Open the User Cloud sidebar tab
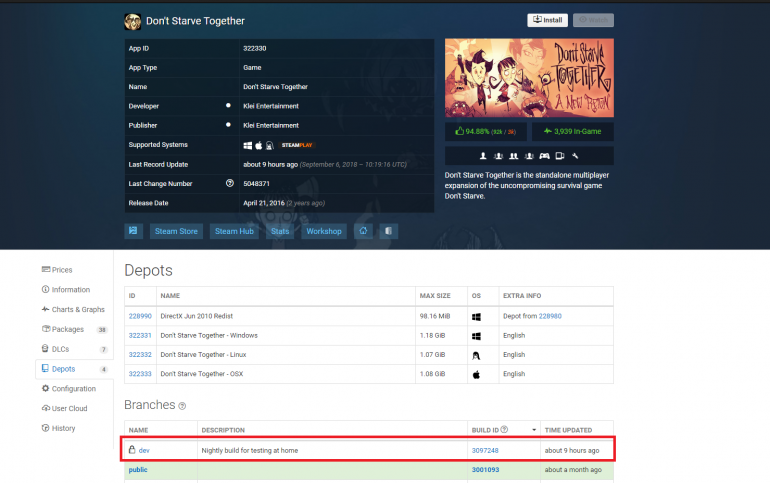Viewport: 770px width, 483px height. click(x=64, y=408)
